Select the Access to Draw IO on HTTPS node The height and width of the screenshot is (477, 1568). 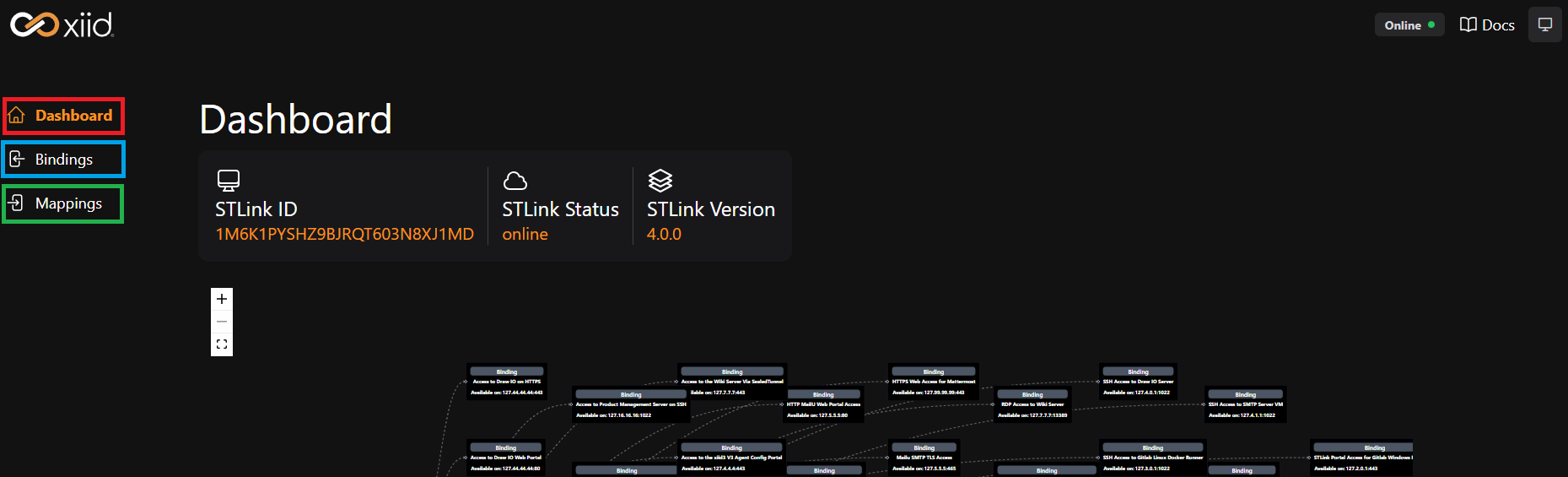[506, 382]
